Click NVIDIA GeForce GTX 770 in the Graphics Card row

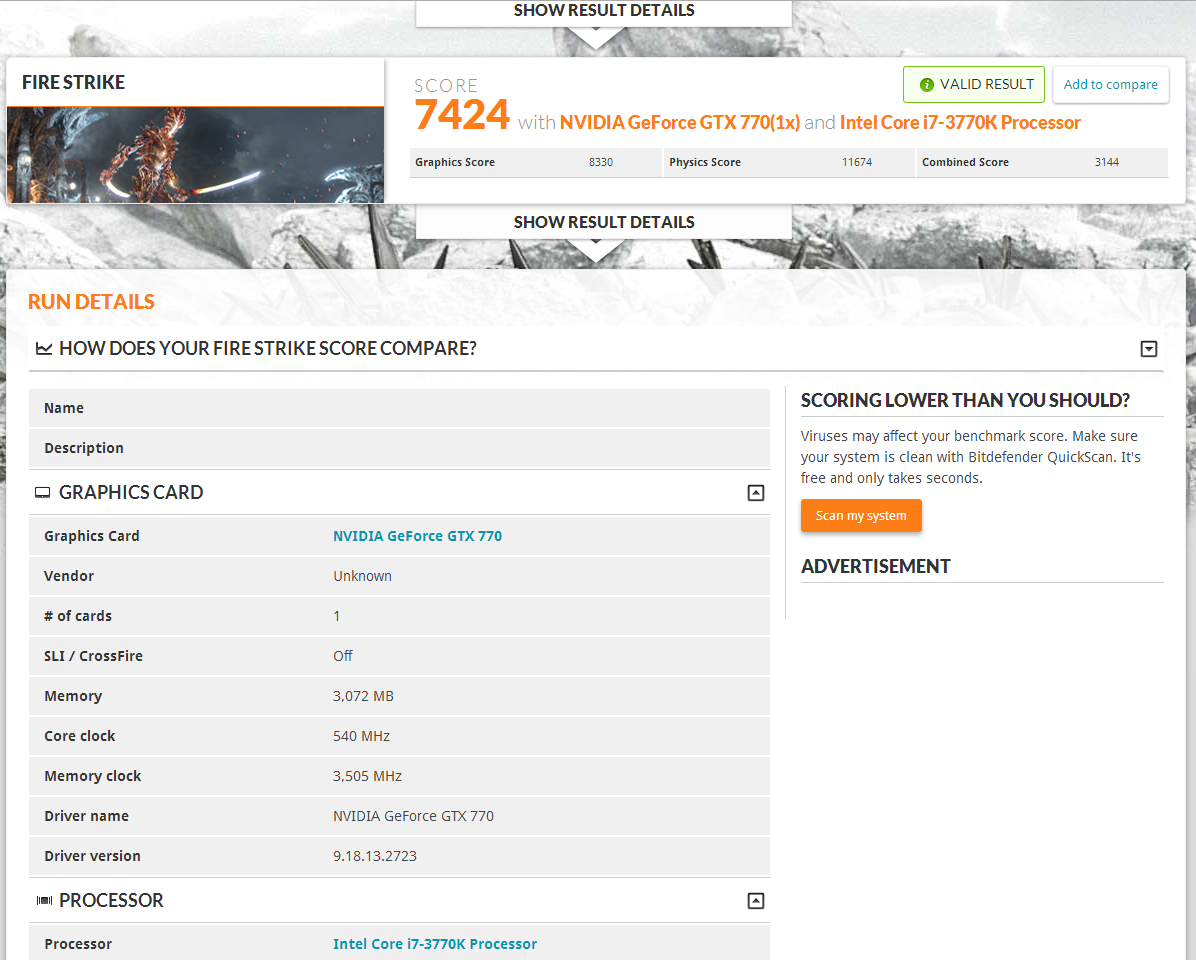pyautogui.click(x=417, y=535)
